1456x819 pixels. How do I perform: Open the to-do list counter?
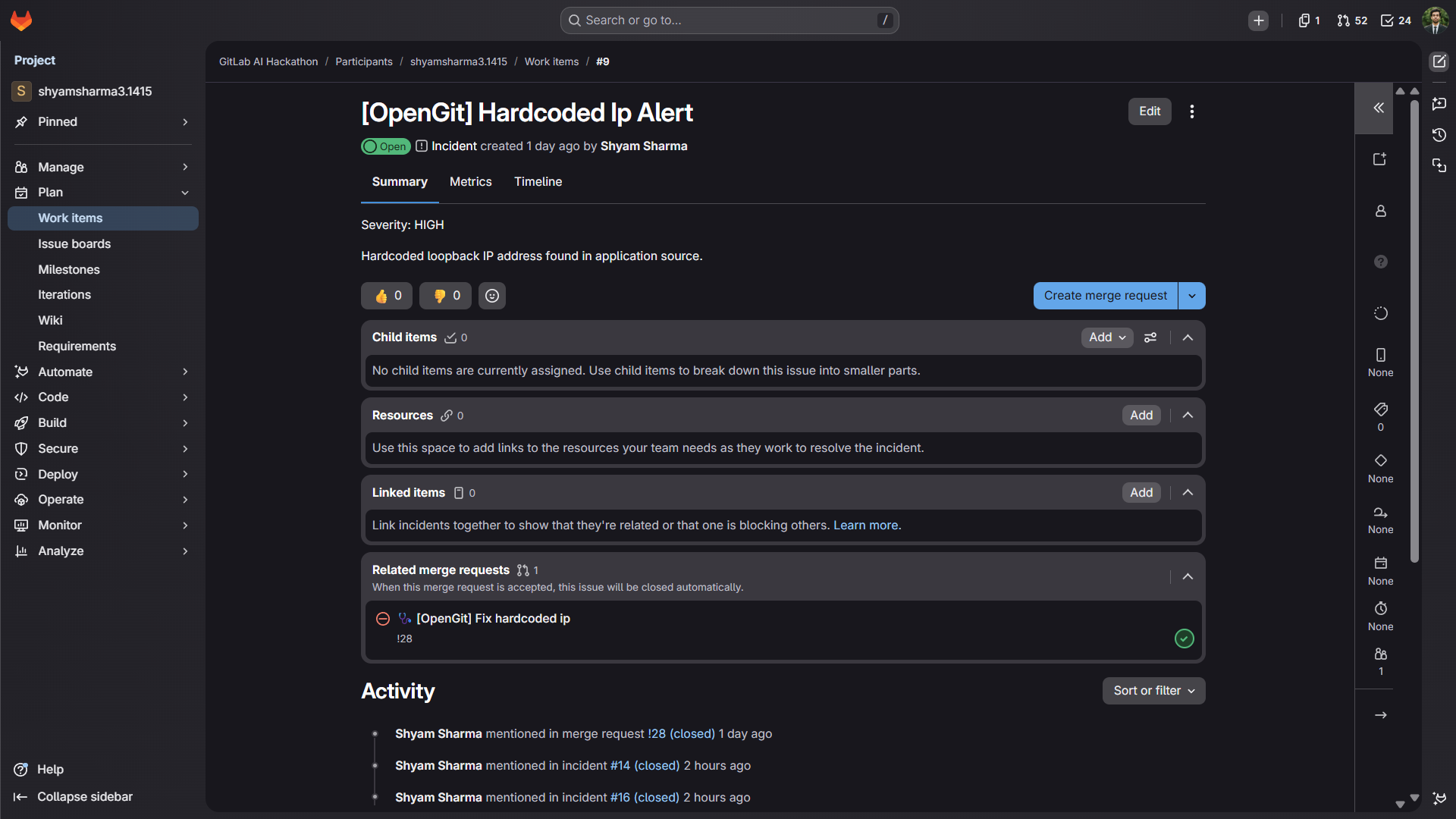(1396, 20)
